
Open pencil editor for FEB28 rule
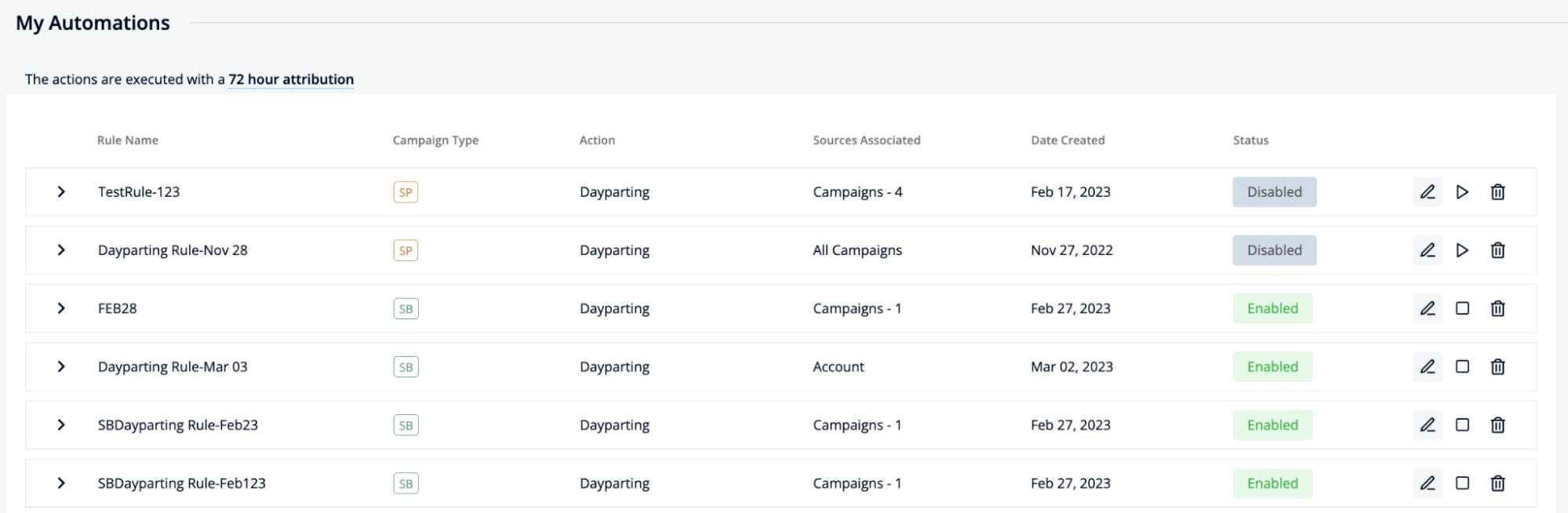1428,308
